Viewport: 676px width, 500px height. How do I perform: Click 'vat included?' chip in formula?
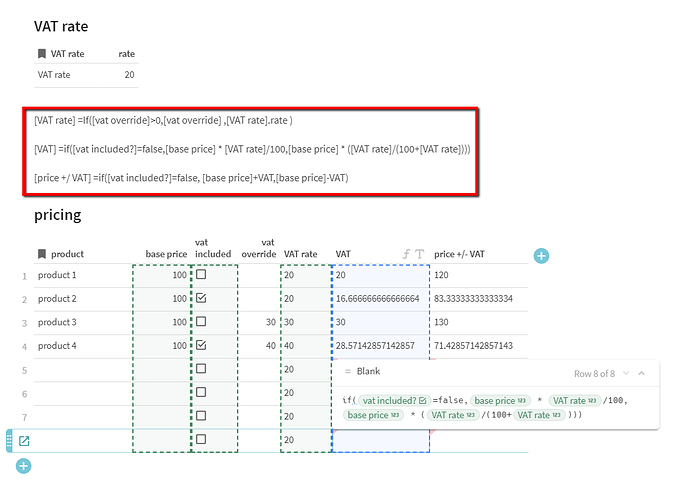coord(394,400)
